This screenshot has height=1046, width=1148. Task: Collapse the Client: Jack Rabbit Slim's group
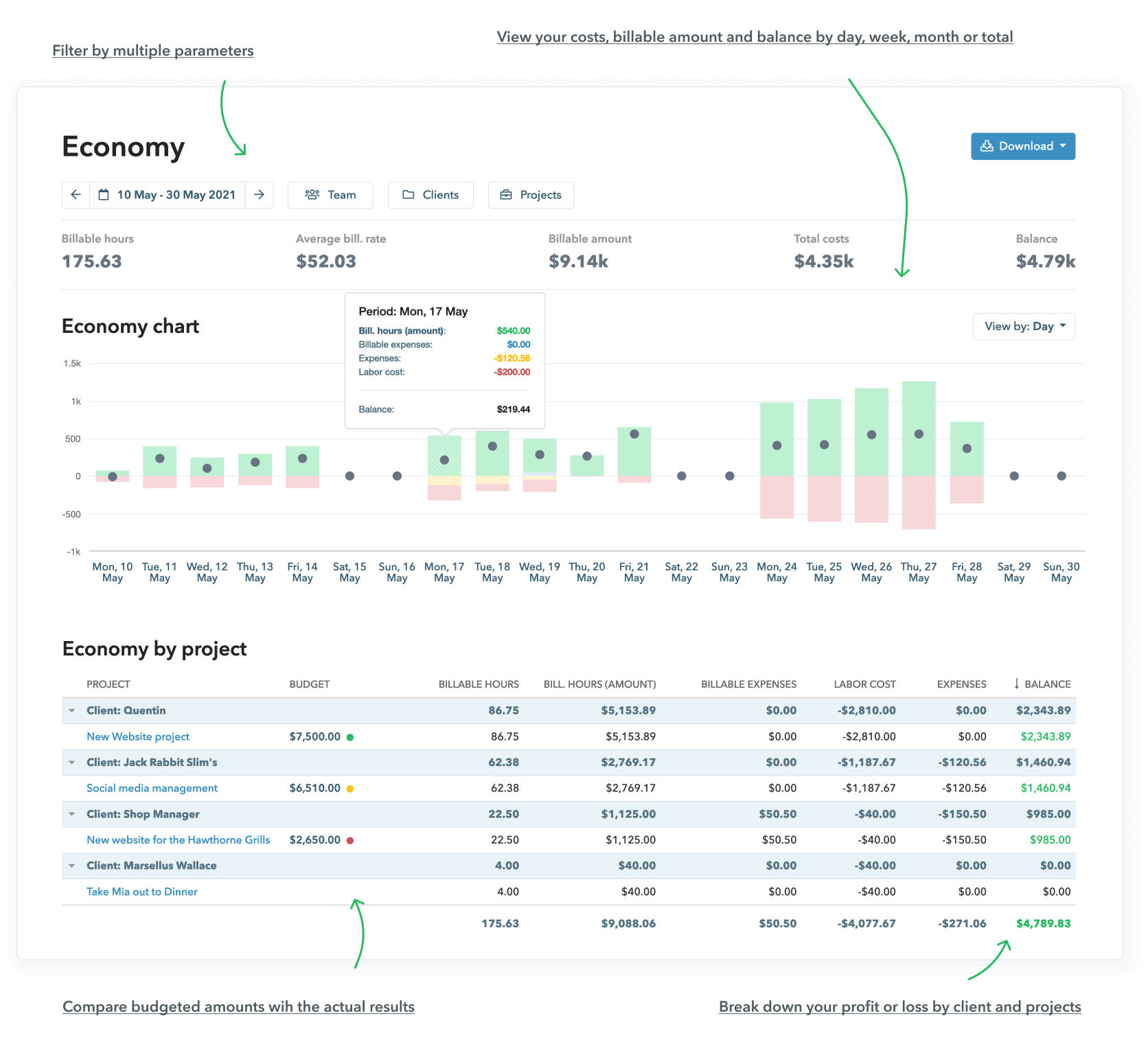click(72, 762)
